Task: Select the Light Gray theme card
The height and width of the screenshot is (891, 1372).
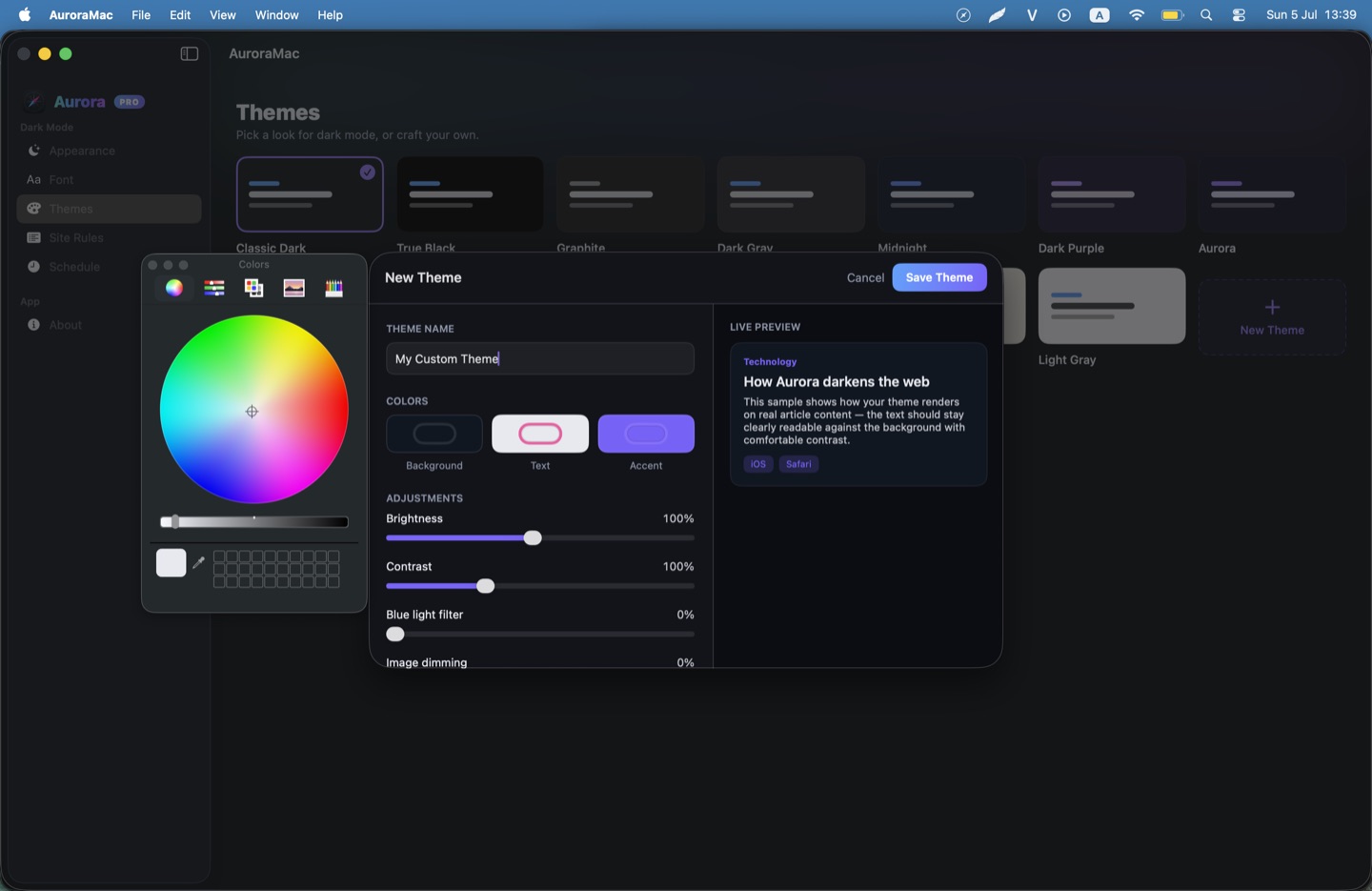Action: [x=1112, y=306]
